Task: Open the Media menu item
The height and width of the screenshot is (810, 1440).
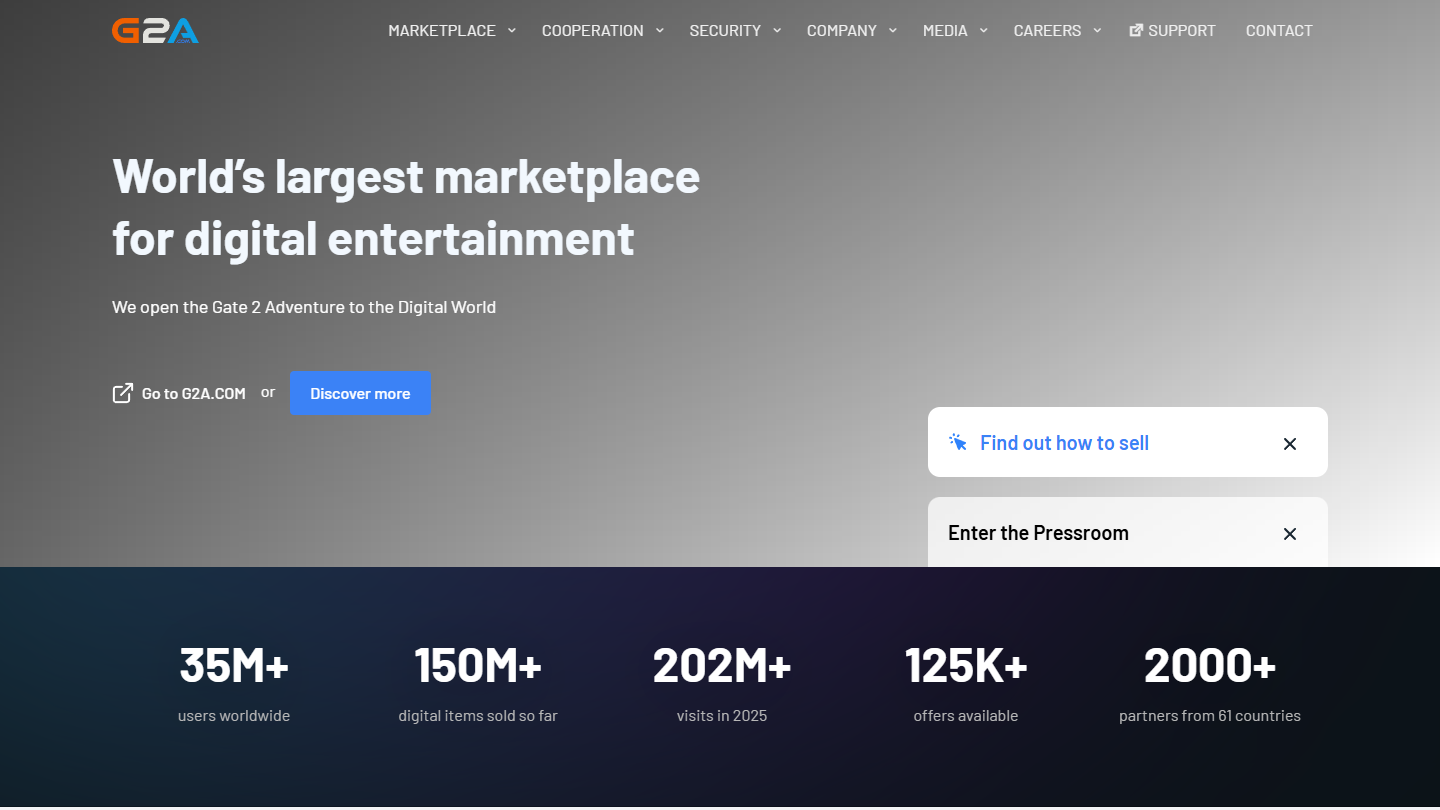Action: [x=945, y=30]
